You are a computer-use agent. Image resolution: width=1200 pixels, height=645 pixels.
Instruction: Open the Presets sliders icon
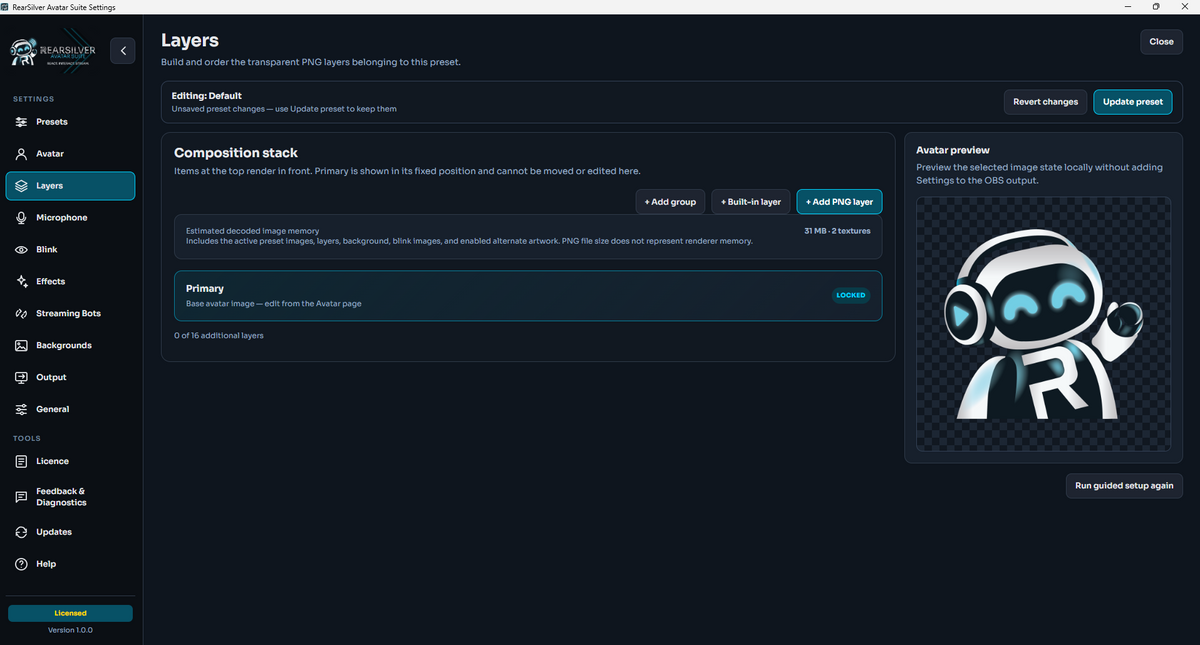tap(21, 122)
